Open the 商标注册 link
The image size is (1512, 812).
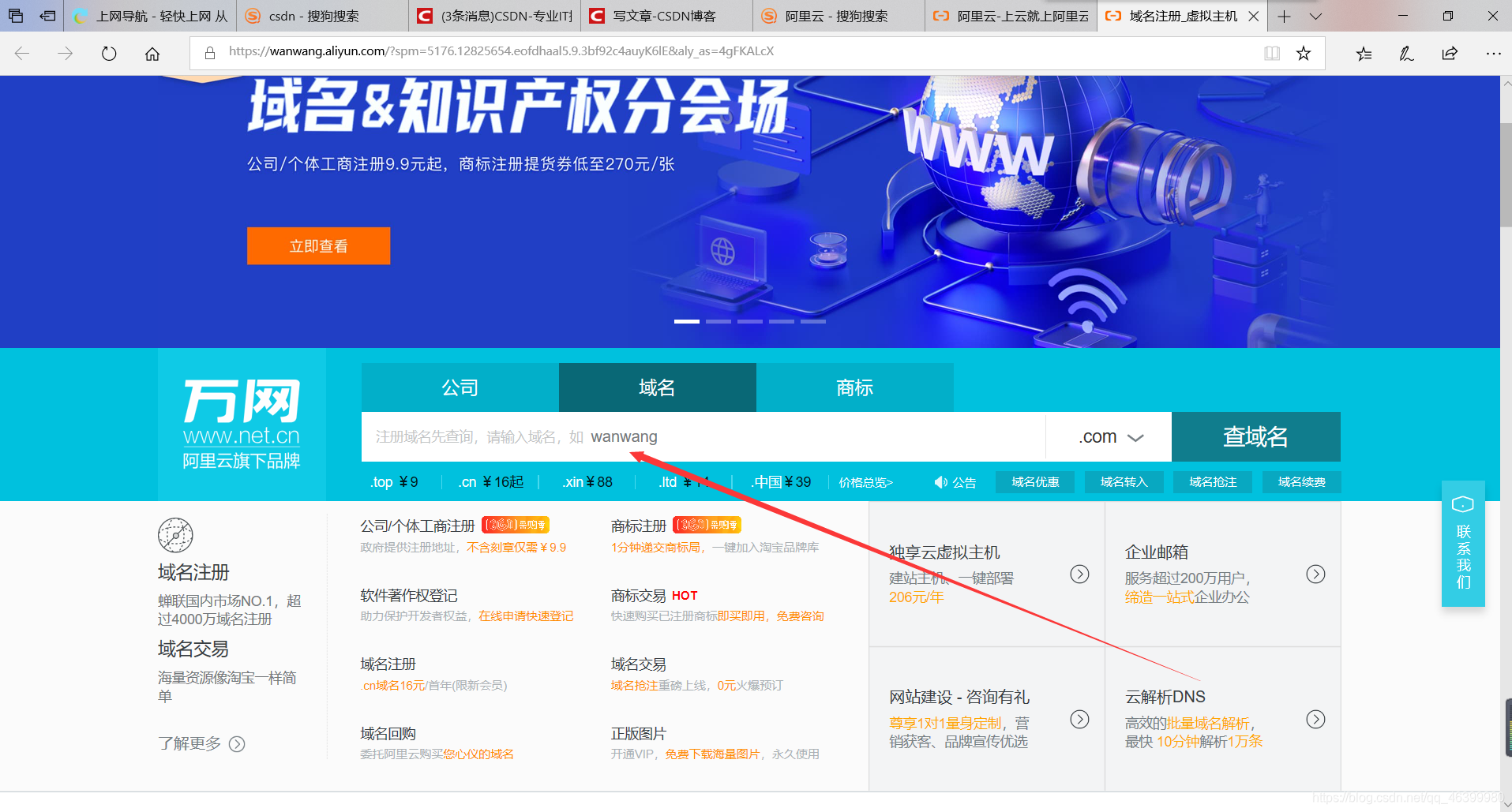(639, 526)
